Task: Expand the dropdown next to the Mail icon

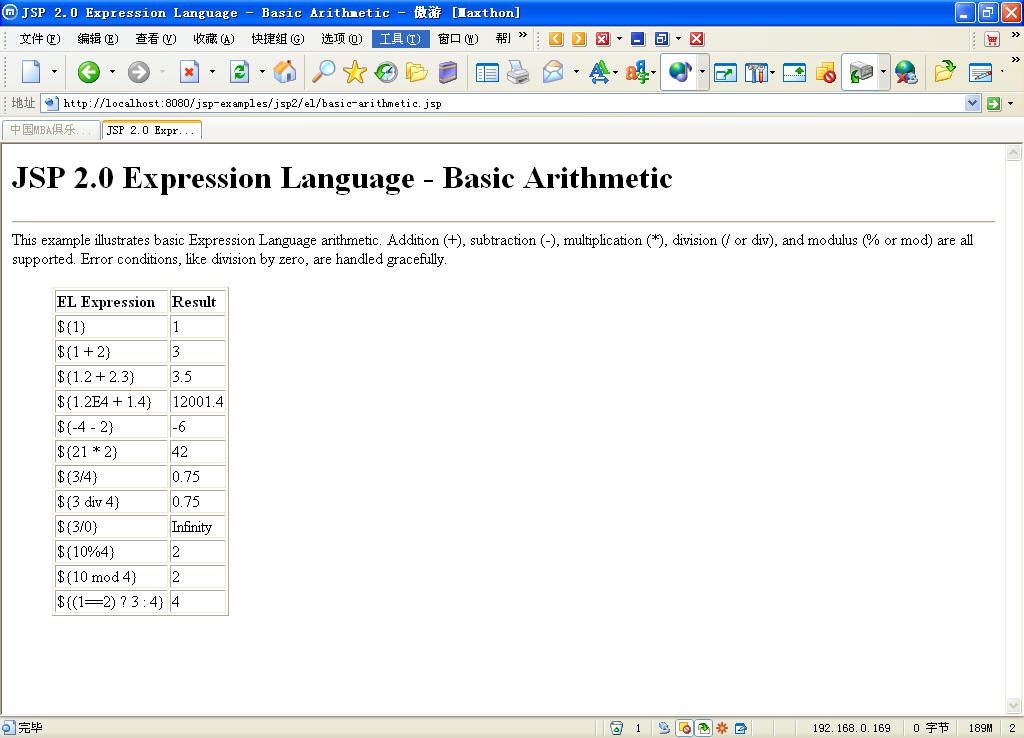Action: point(576,72)
